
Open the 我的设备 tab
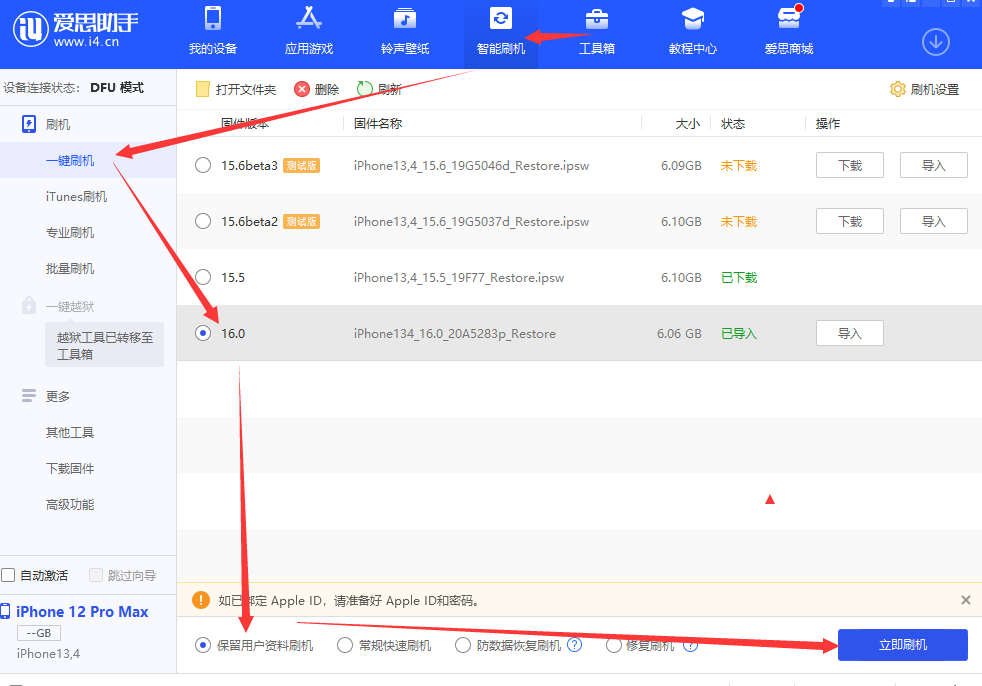click(213, 31)
